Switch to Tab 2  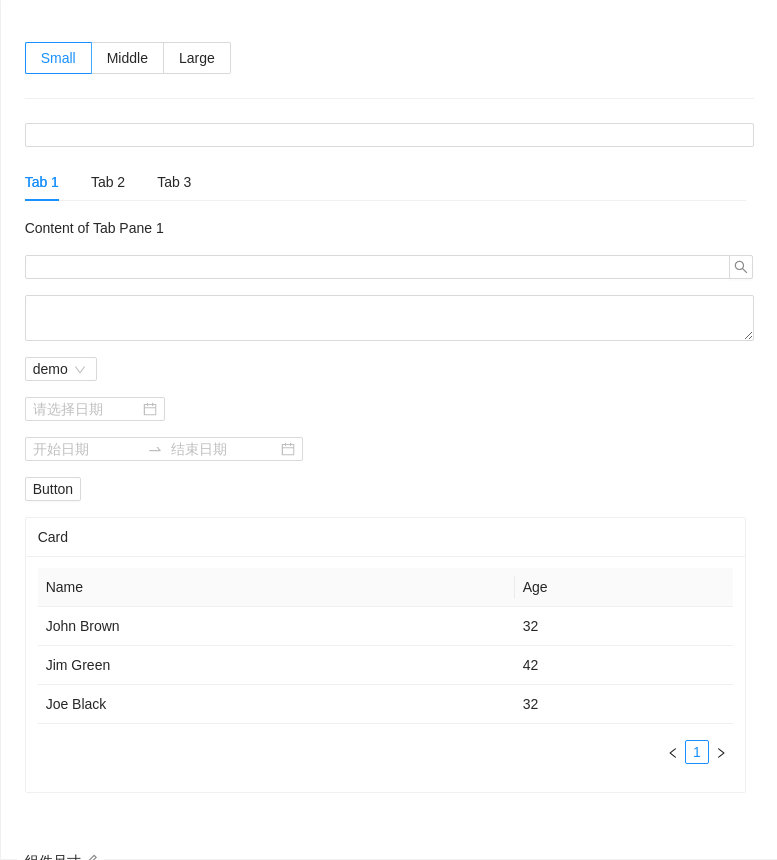click(x=108, y=182)
